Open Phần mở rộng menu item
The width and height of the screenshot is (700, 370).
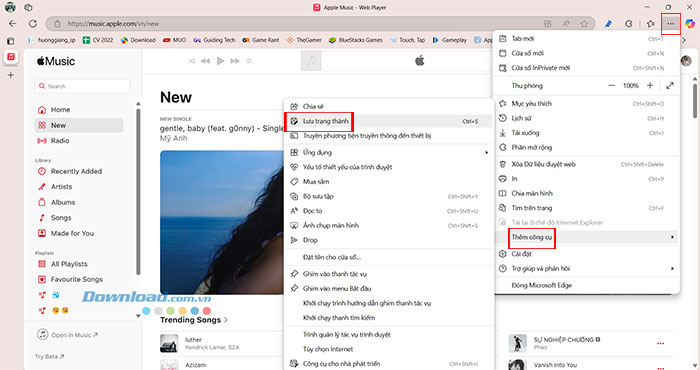click(x=587, y=147)
